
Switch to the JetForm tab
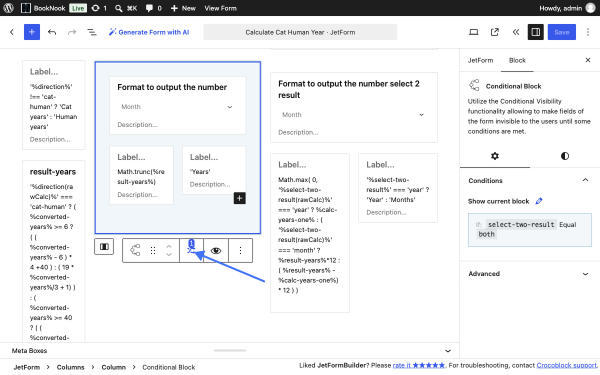[480, 60]
